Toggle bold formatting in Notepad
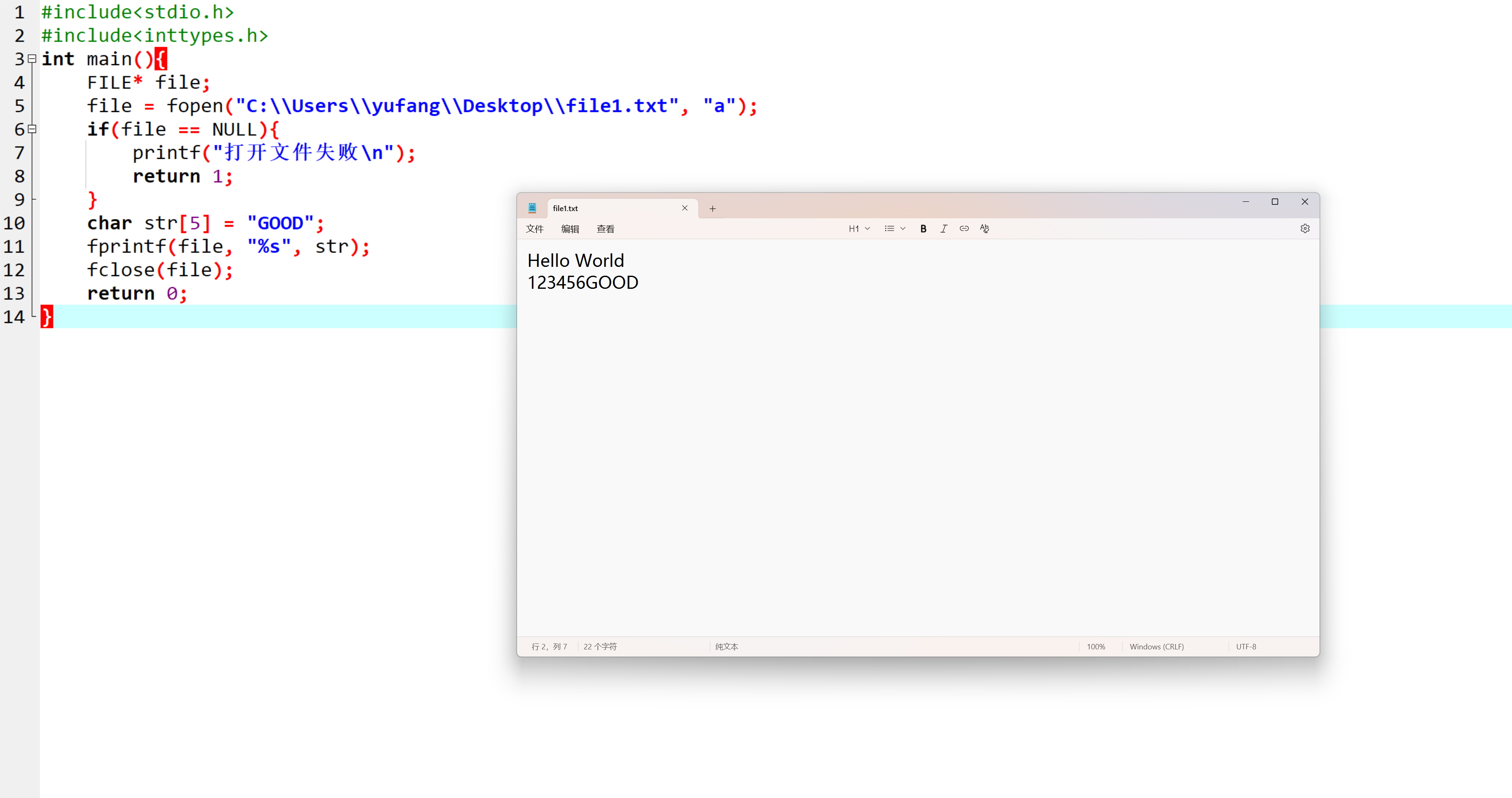Screen dimensions: 1512x798 coord(923,228)
